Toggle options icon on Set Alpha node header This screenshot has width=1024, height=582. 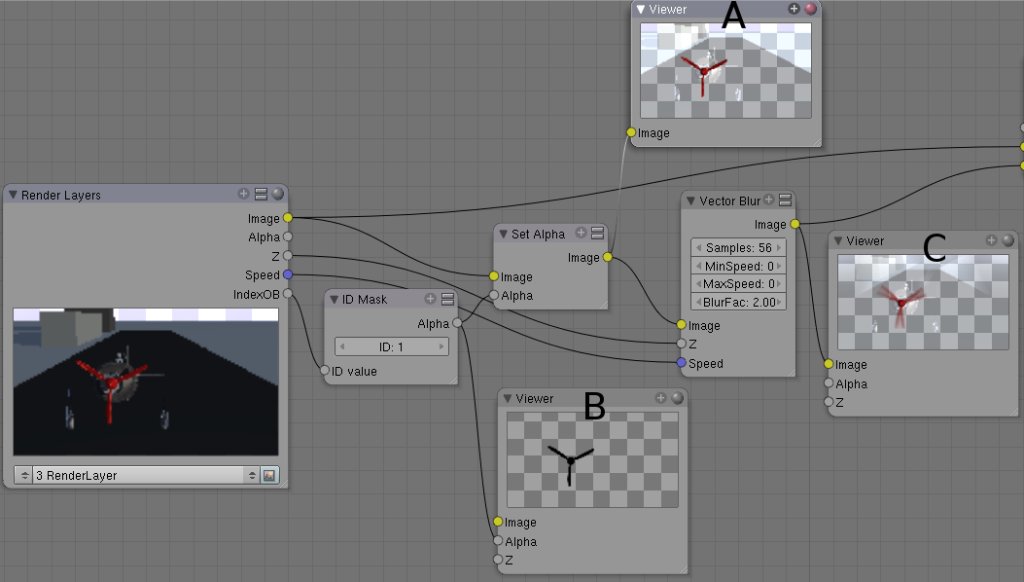[x=598, y=233]
